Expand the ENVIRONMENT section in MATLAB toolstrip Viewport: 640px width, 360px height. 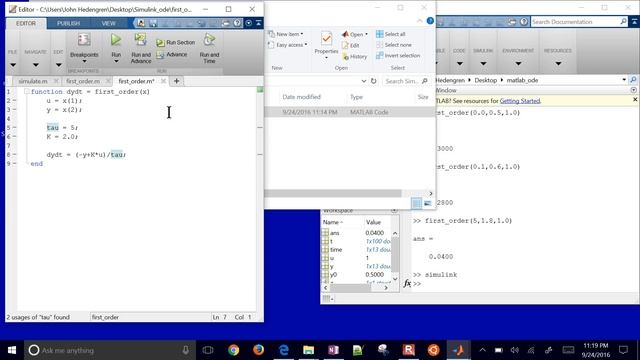(x=518, y=64)
